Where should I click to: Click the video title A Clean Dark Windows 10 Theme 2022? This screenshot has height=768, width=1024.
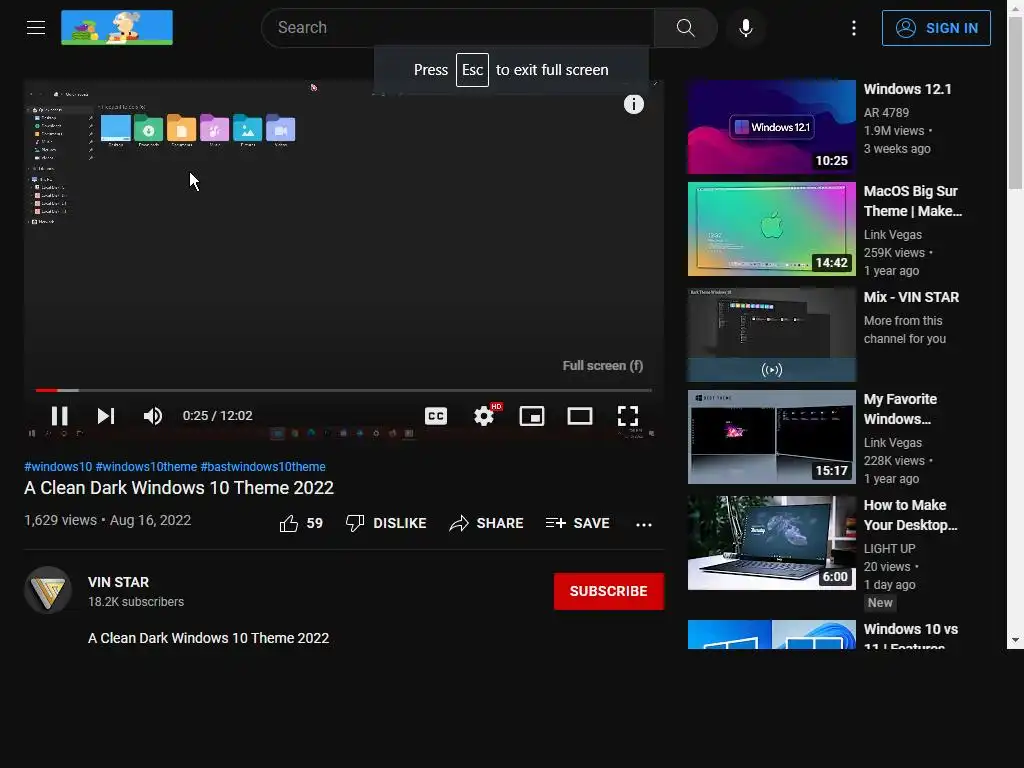point(179,488)
